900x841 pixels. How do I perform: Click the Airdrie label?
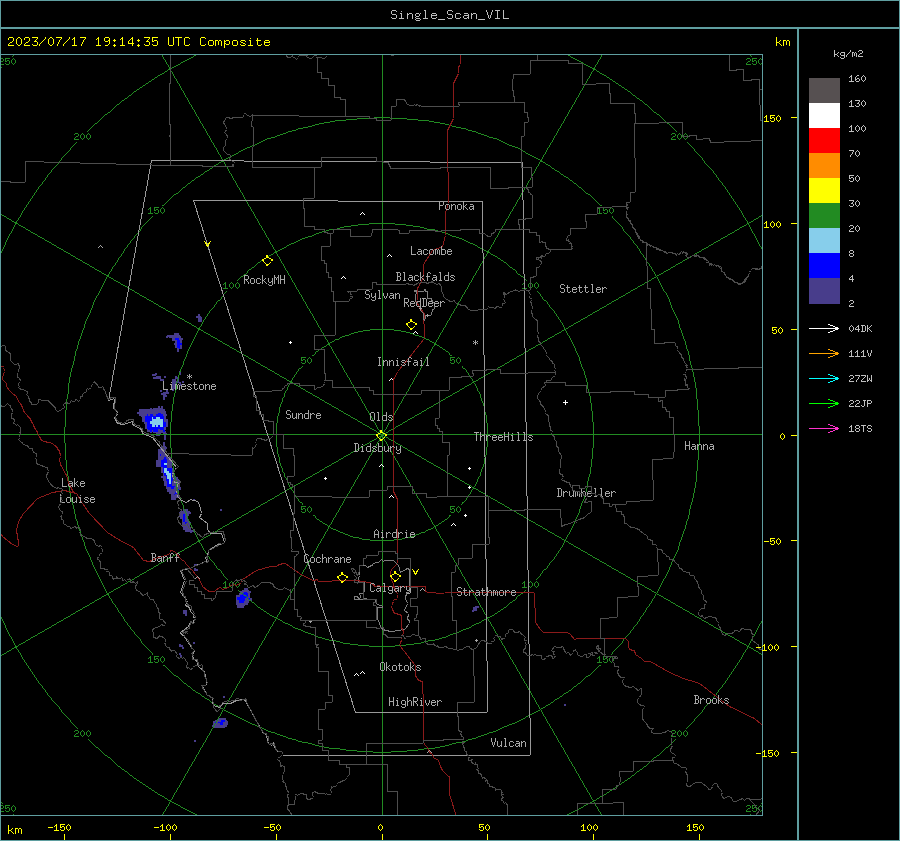394,534
